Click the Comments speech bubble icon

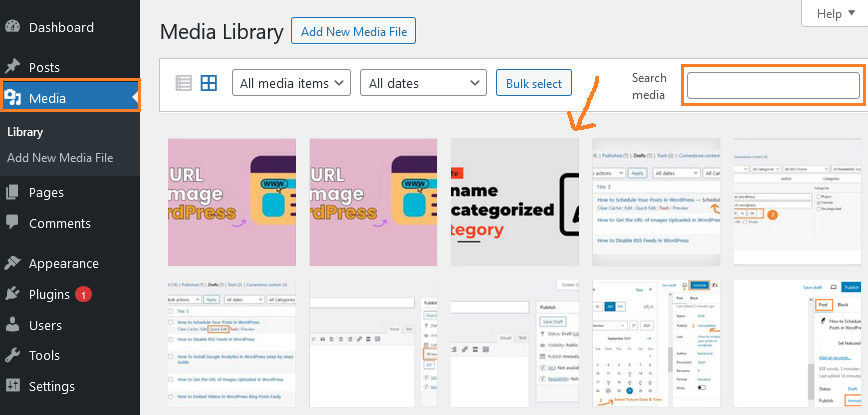pos(12,223)
